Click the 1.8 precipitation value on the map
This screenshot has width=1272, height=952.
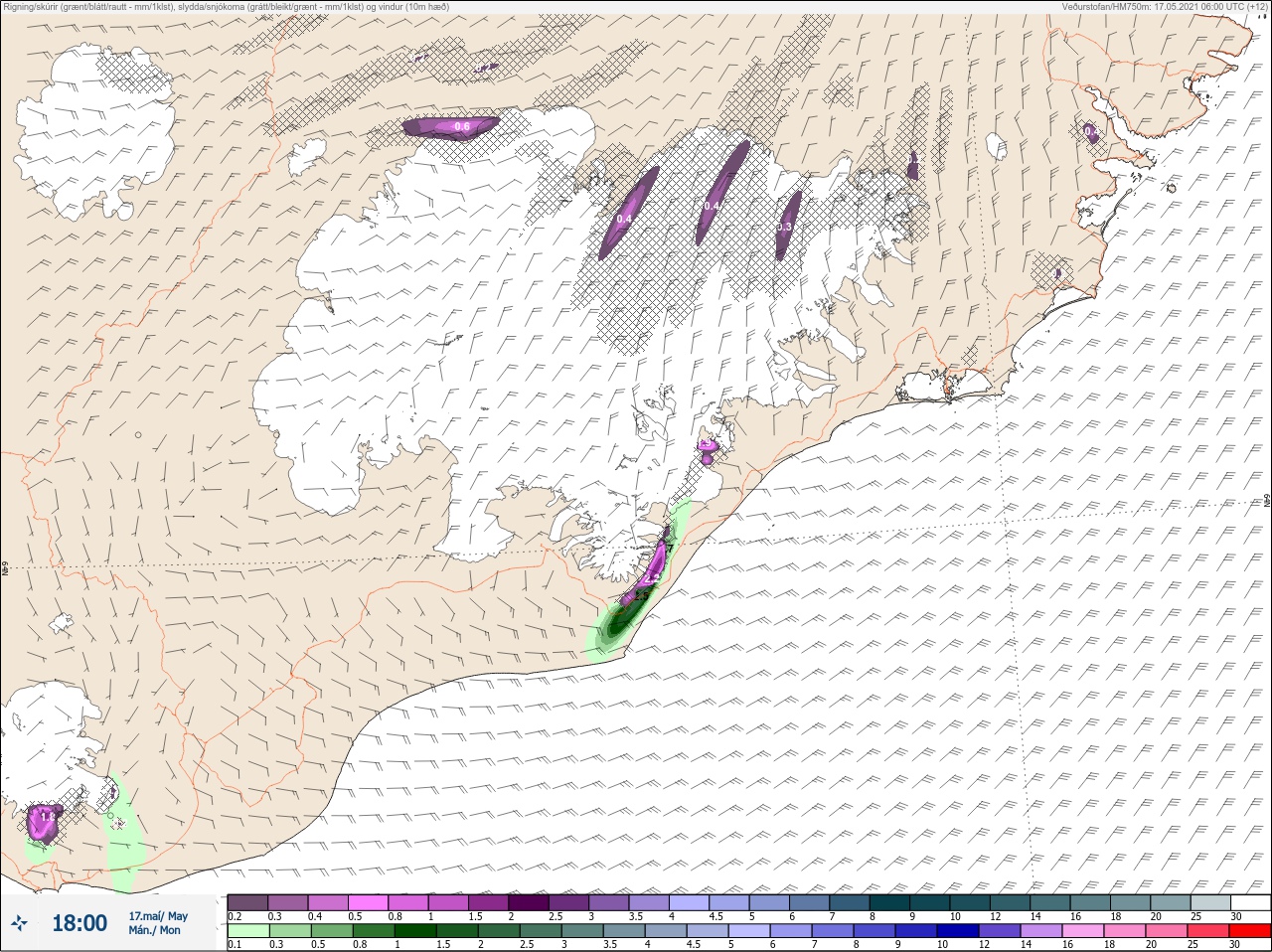pos(47,817)
